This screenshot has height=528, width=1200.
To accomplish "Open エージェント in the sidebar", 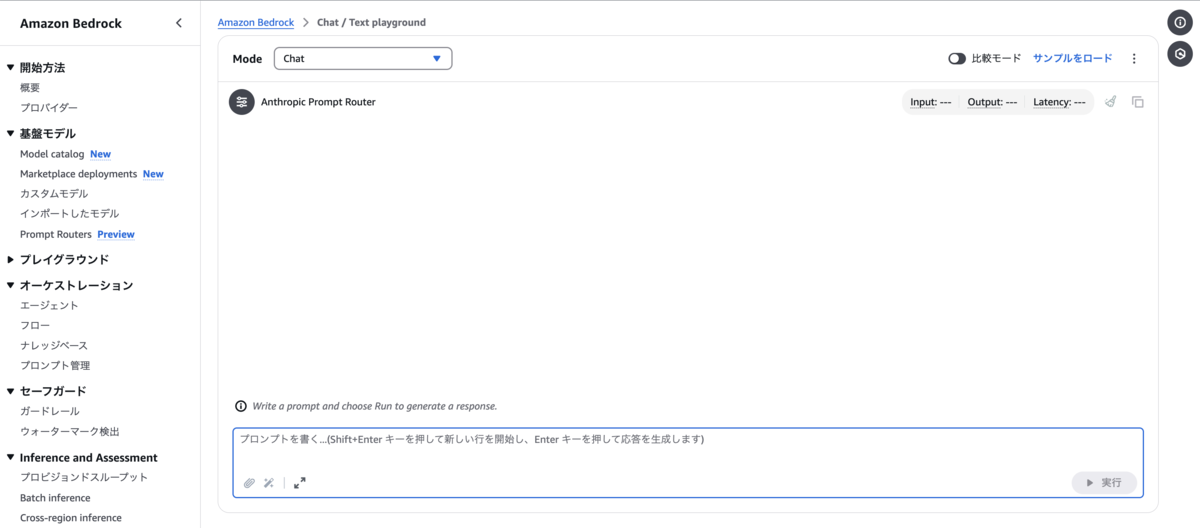I will 49,306.
